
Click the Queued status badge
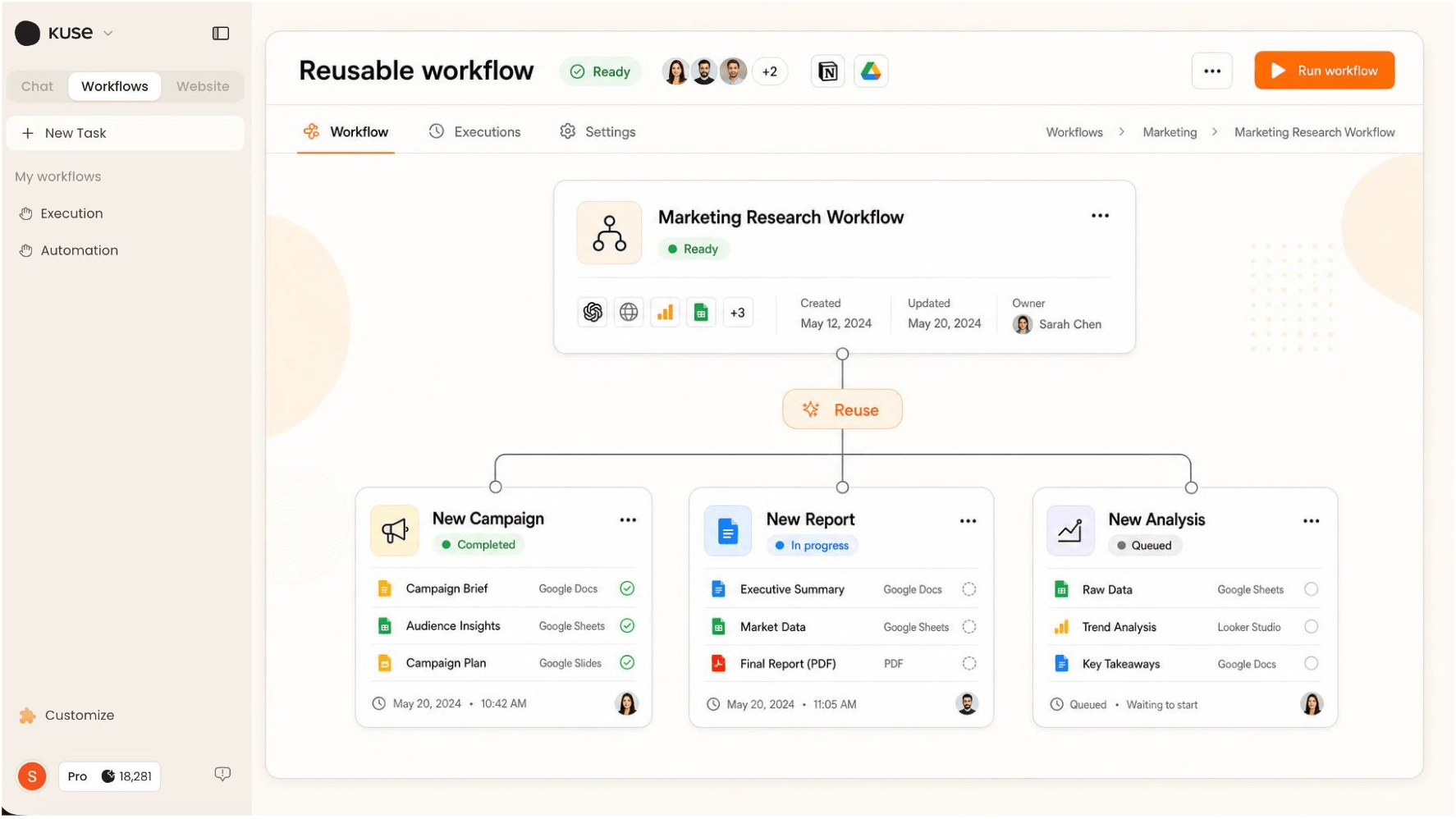tap(1145, 546)
